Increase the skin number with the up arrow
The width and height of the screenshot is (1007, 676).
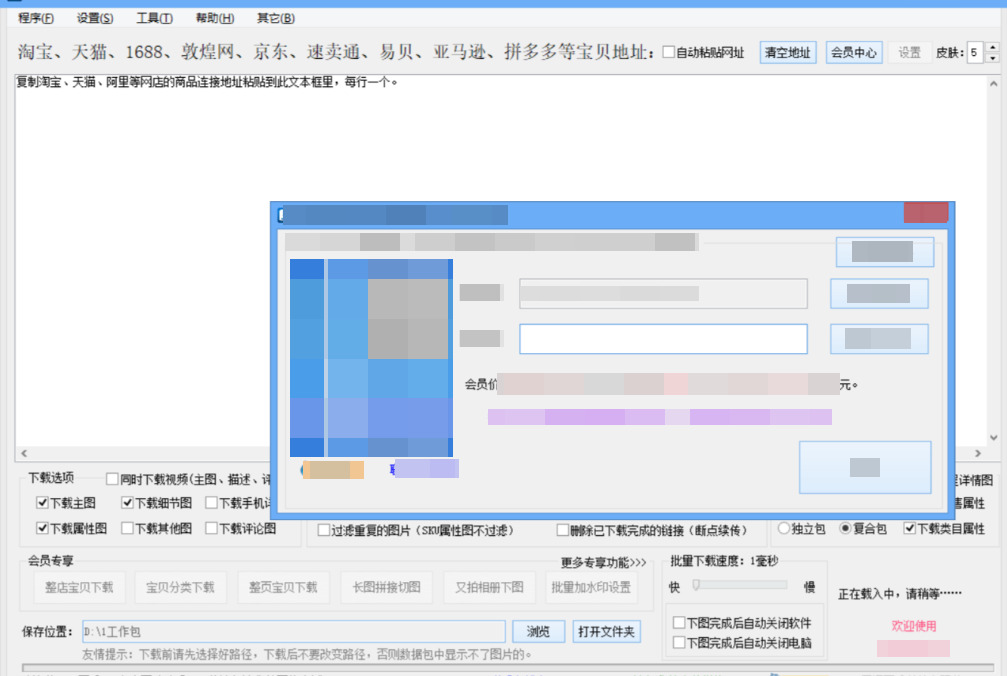(x=993, y=48)
